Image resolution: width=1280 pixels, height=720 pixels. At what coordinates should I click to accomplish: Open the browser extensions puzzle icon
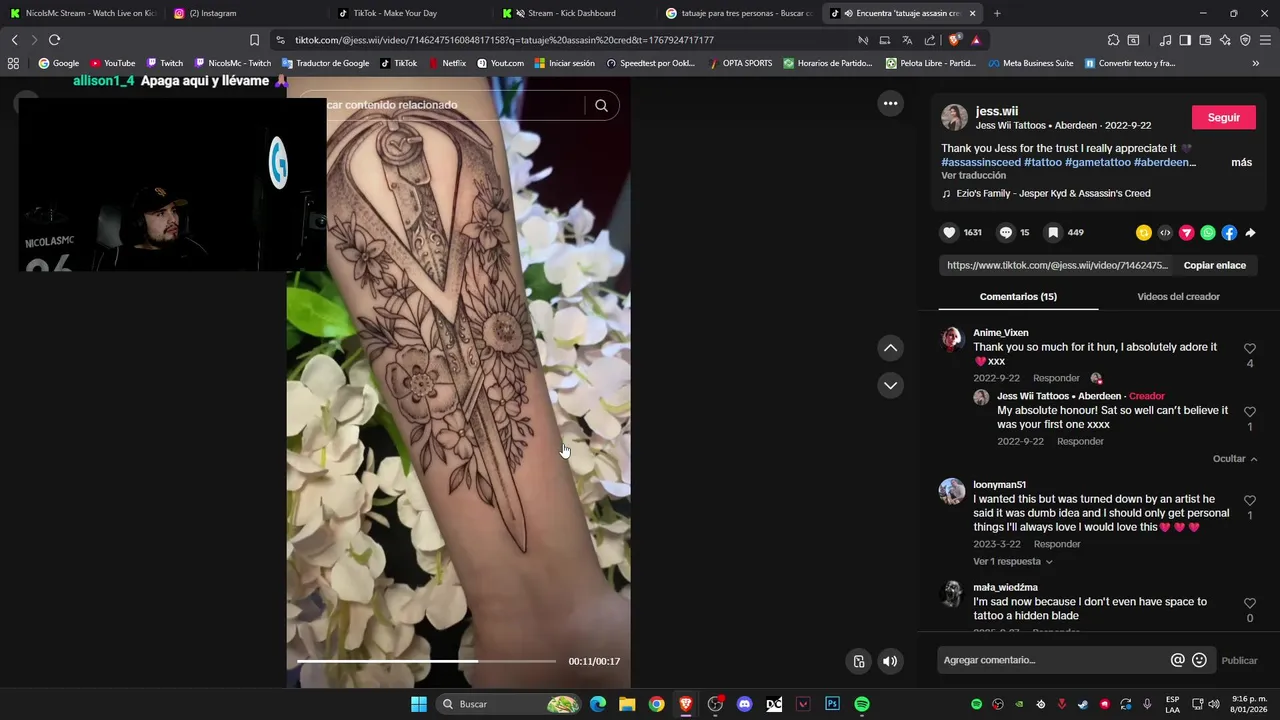(1113, 40)
